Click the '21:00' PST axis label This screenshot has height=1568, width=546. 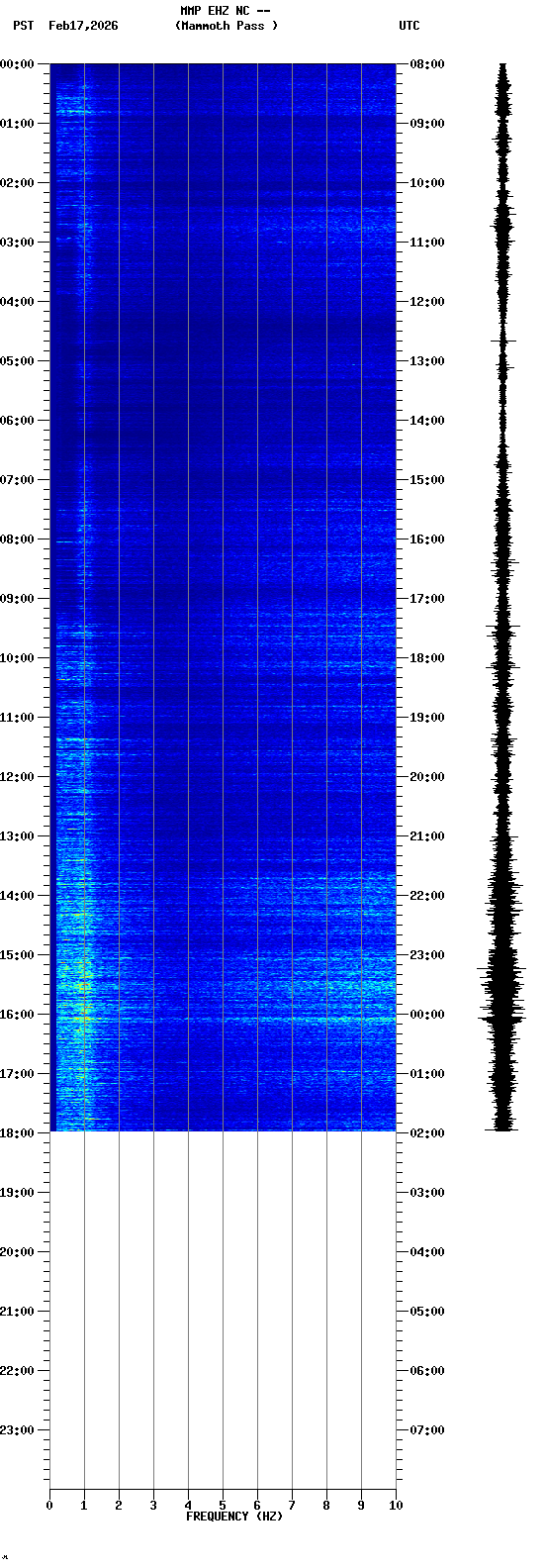(x=18, y=1312)
